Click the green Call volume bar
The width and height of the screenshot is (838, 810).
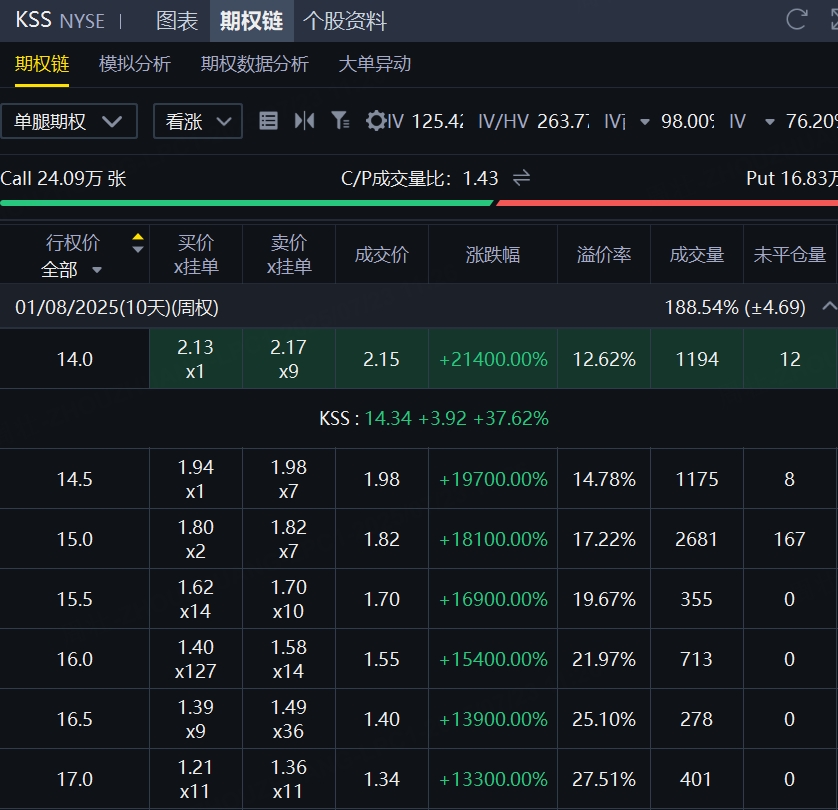[246, 203]
